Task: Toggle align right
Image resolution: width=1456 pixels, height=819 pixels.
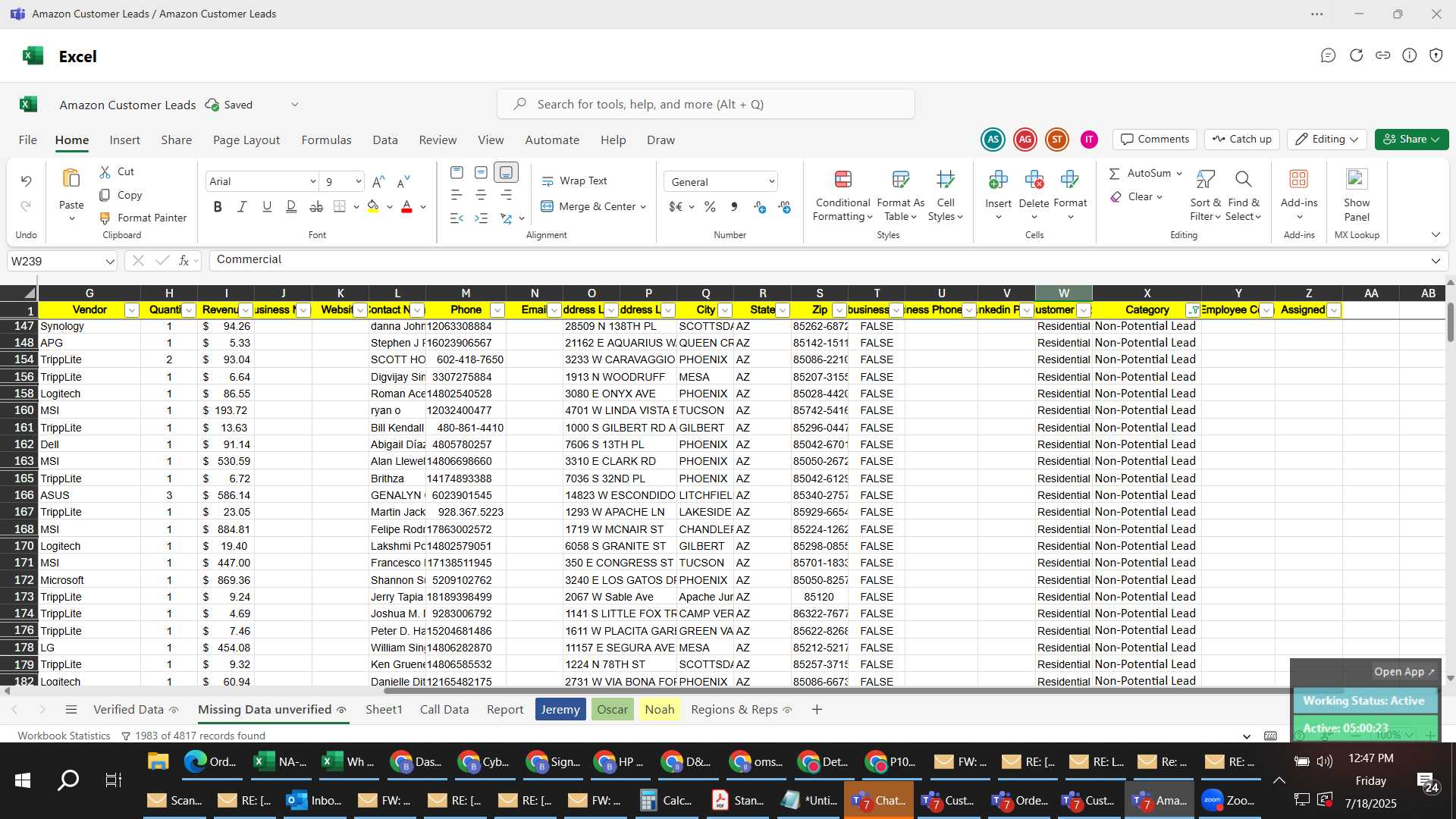Action: point(506,196)
